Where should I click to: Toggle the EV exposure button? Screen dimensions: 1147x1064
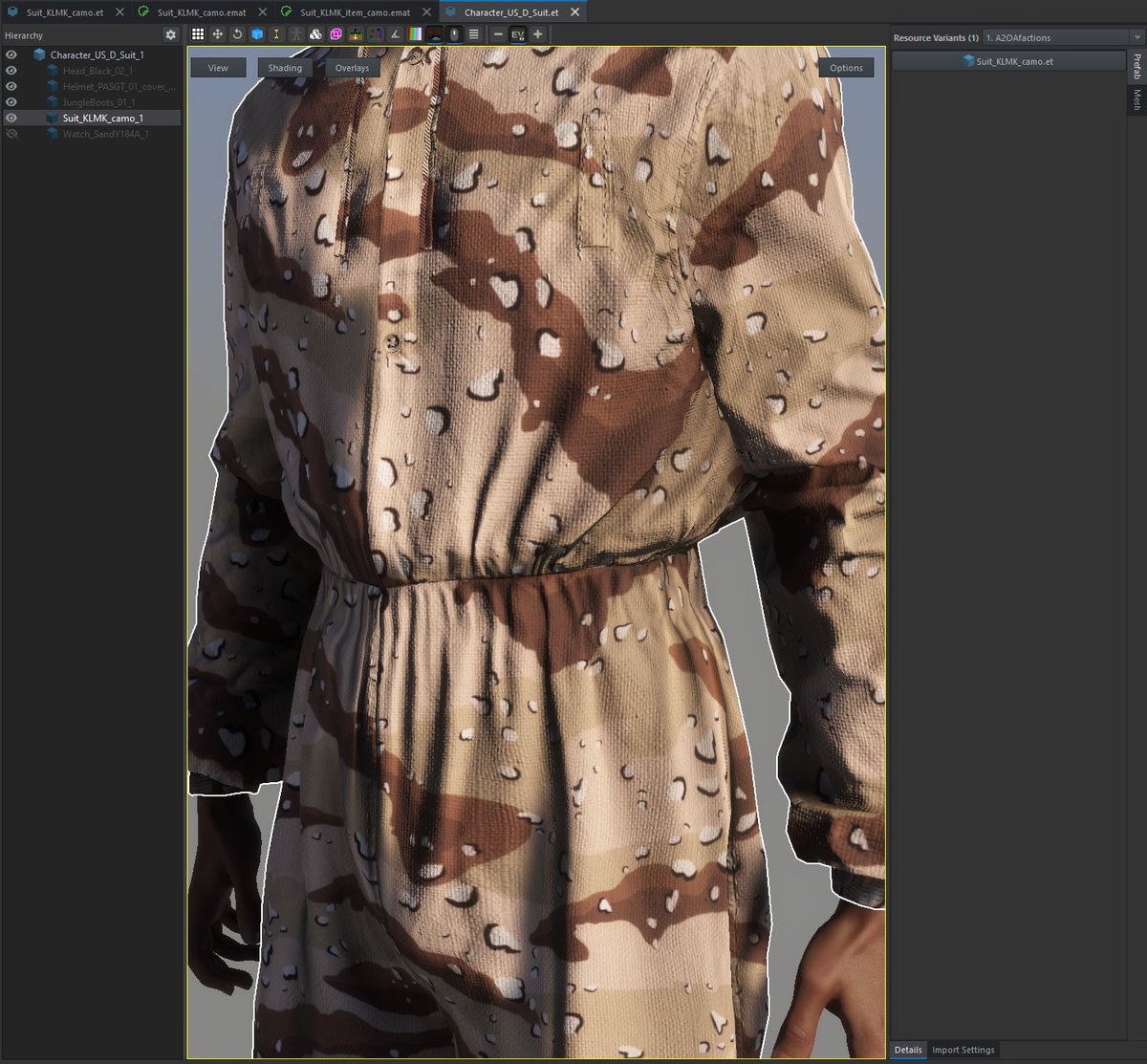click(518, 34)
